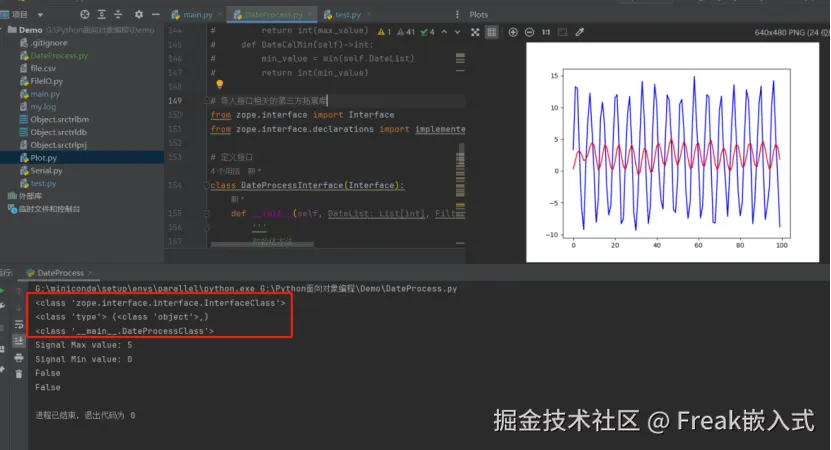Click the typo count checkmark 4

coord(427,32)
